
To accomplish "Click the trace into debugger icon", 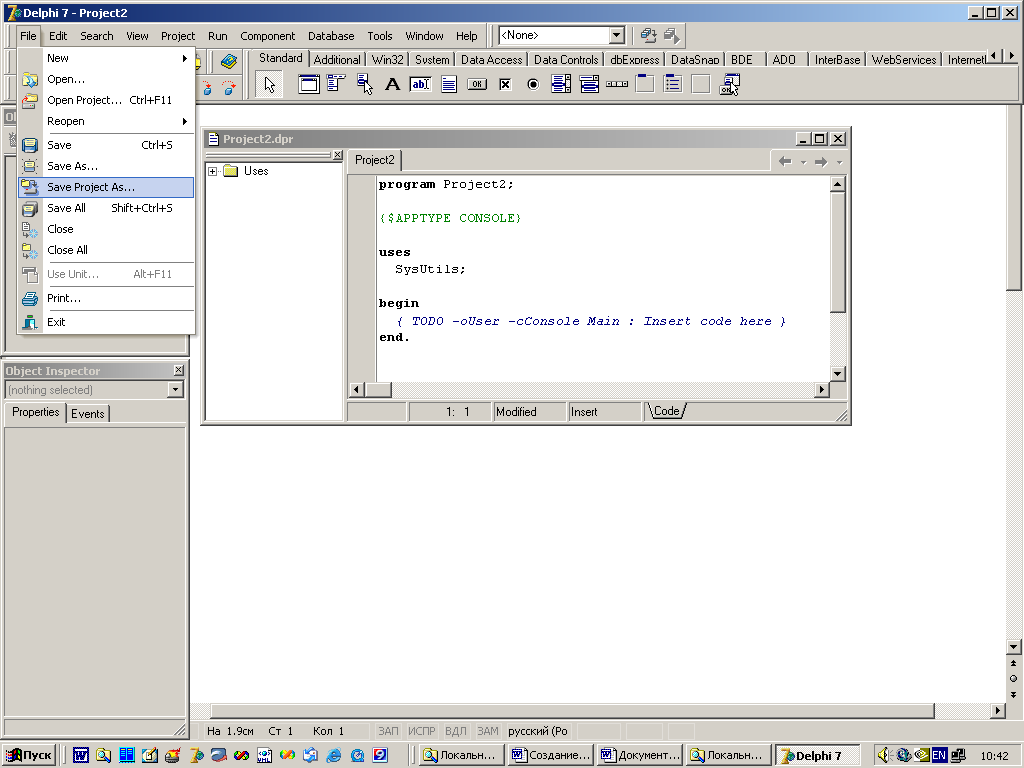I will click(207, 88).
